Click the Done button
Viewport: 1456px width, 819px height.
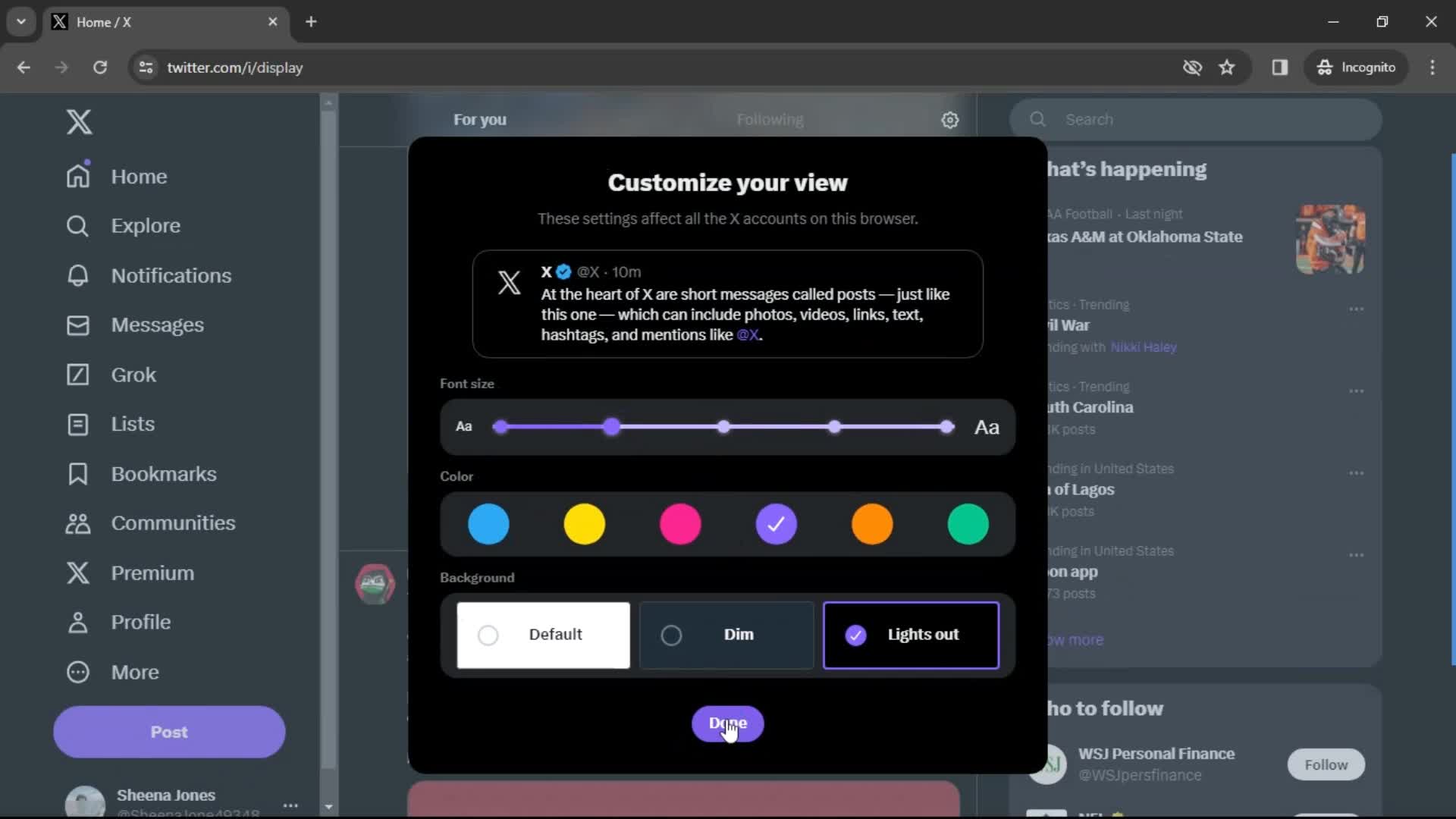[728, 723]
